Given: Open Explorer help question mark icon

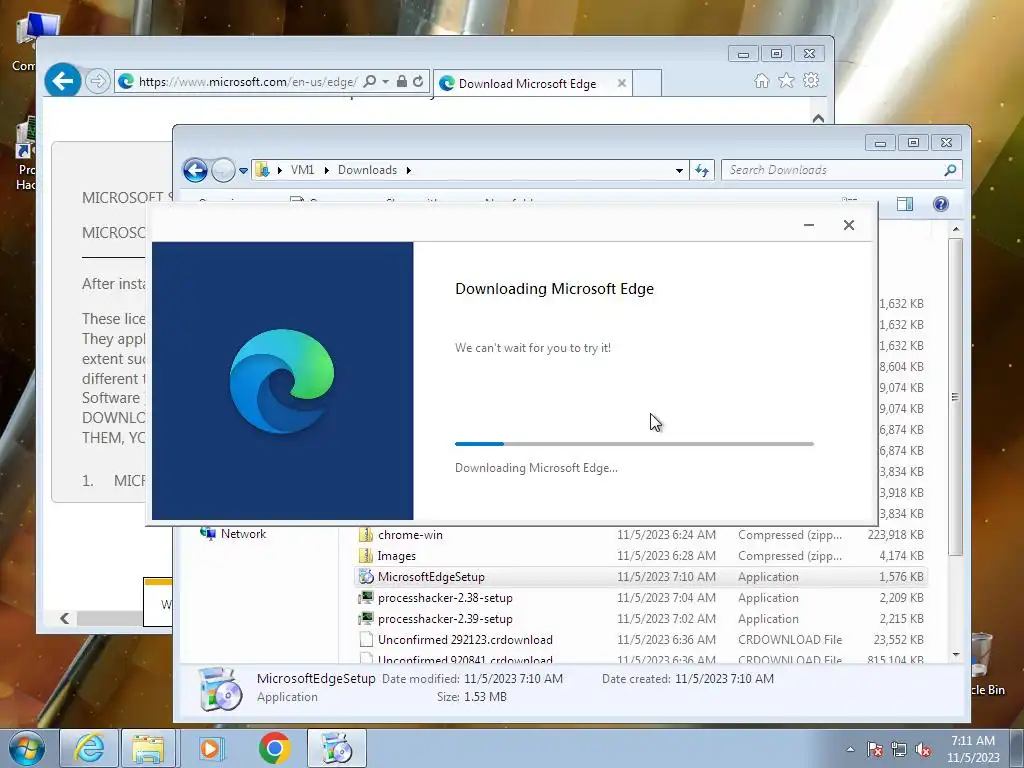Looking at the screenshot, I should [940, 204].
